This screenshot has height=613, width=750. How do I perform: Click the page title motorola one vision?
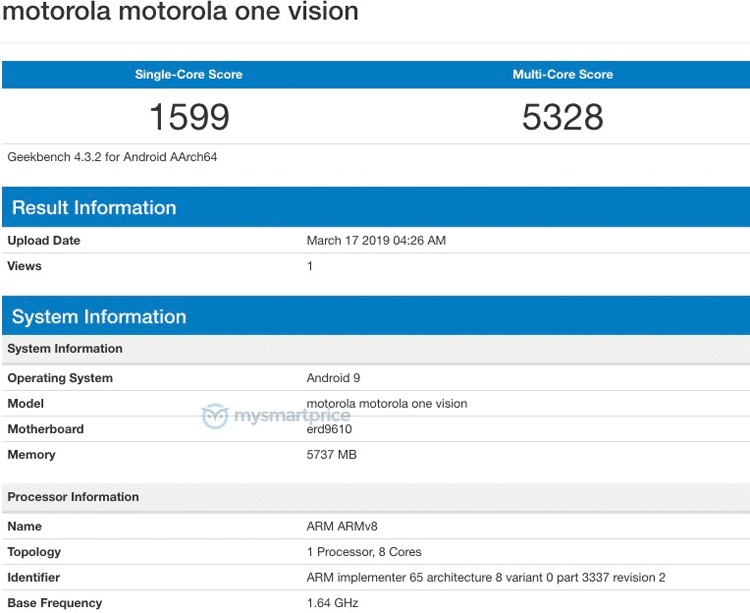(x=180, y=12)
